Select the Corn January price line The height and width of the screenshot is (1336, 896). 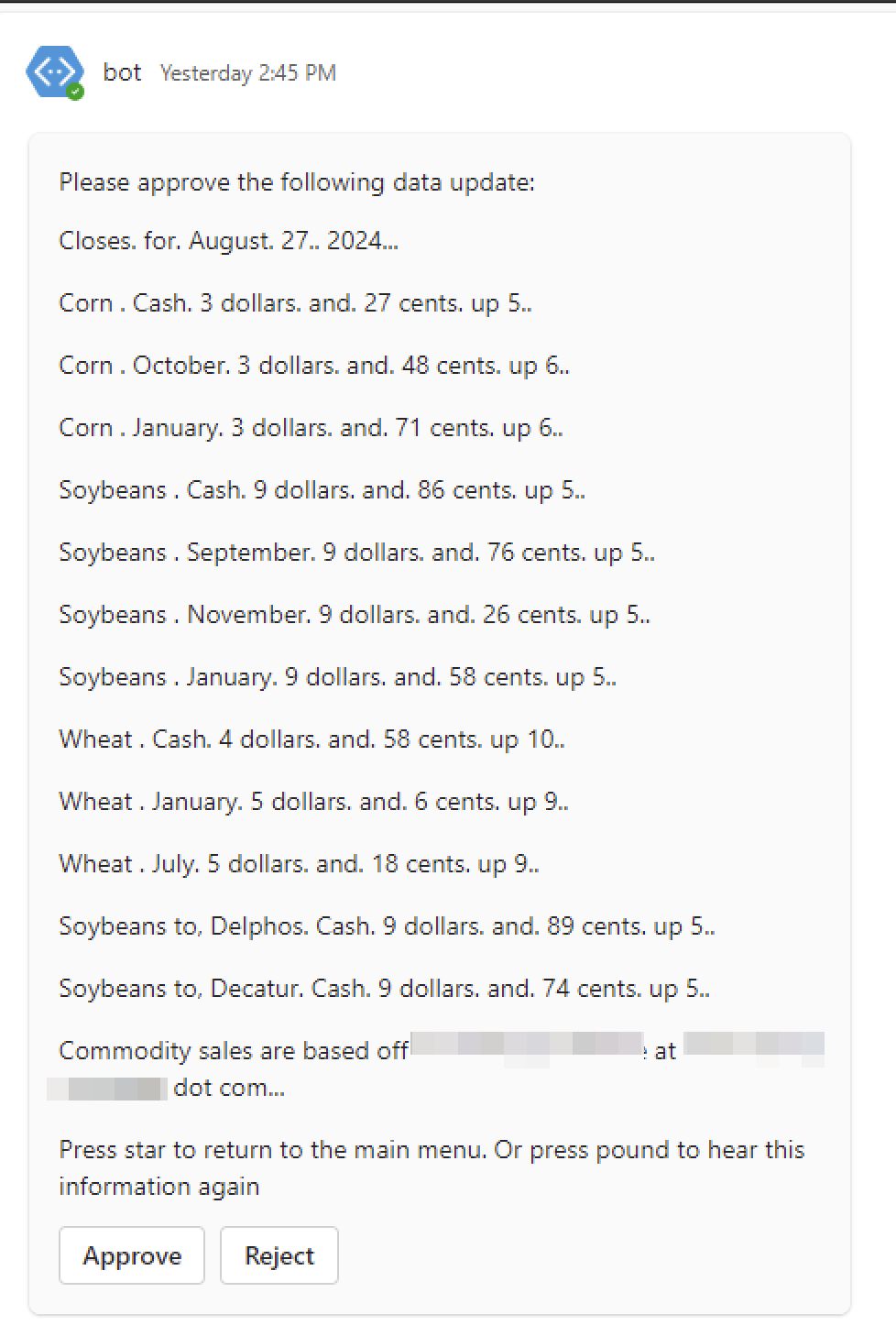(x=311, y=428)
